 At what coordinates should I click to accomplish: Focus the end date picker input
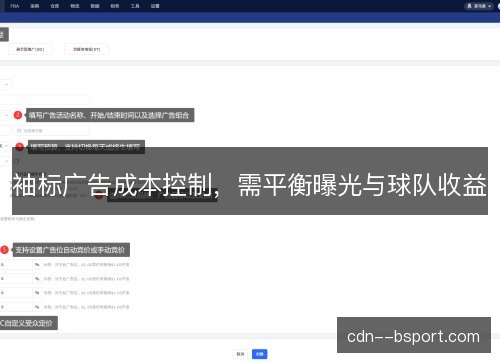pos(52,131)
